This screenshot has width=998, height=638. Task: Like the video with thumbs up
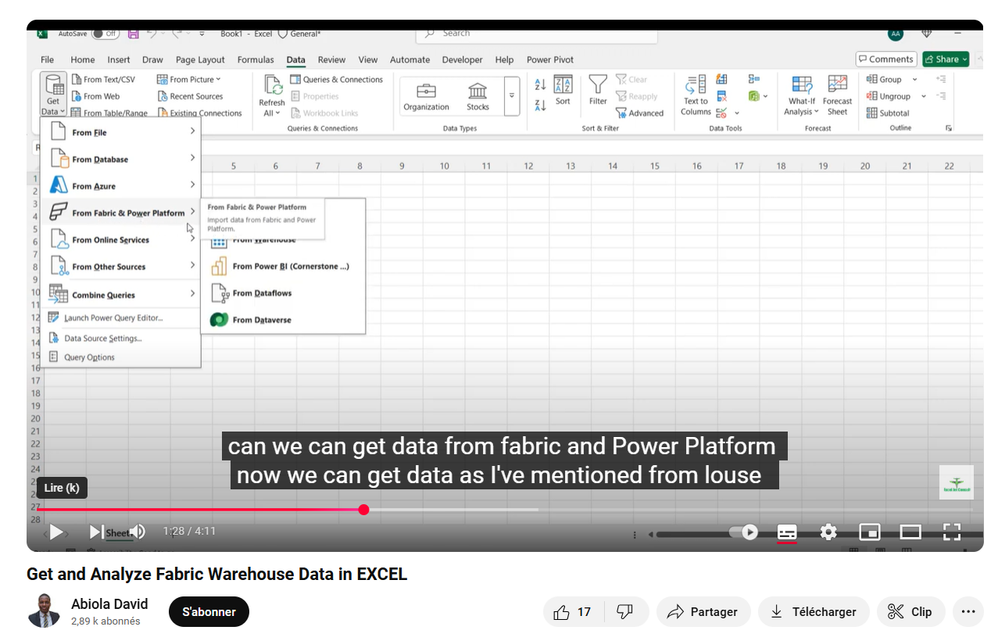pyautogui.click(x=572, y=612)
